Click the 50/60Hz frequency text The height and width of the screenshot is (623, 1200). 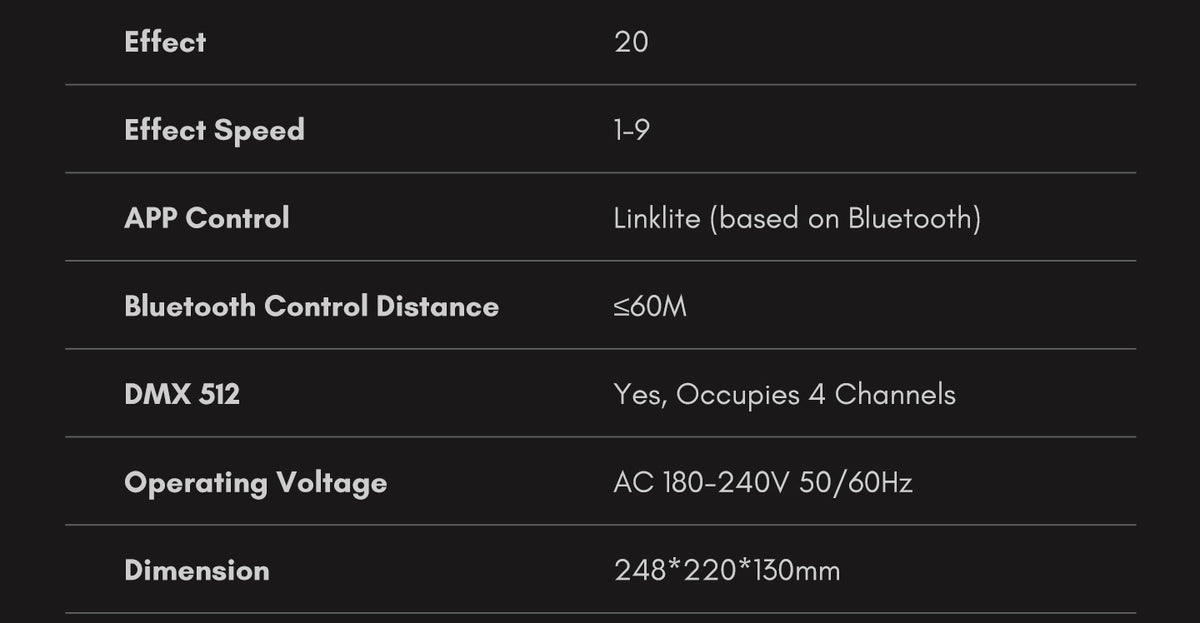pos(856,483)
